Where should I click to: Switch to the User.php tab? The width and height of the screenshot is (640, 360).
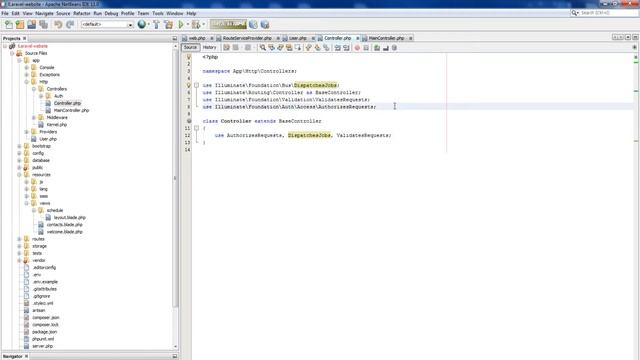[298, 38]
